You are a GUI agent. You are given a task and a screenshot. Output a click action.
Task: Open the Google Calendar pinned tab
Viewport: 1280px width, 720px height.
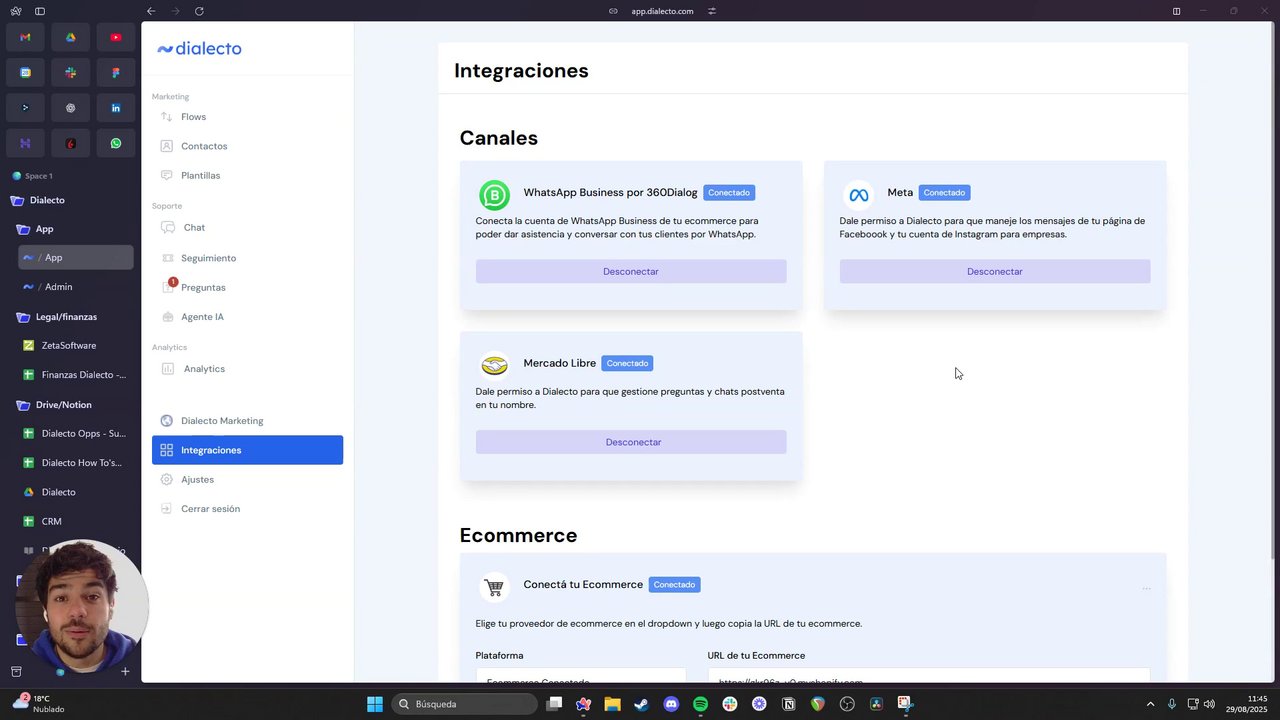(25, 73)
